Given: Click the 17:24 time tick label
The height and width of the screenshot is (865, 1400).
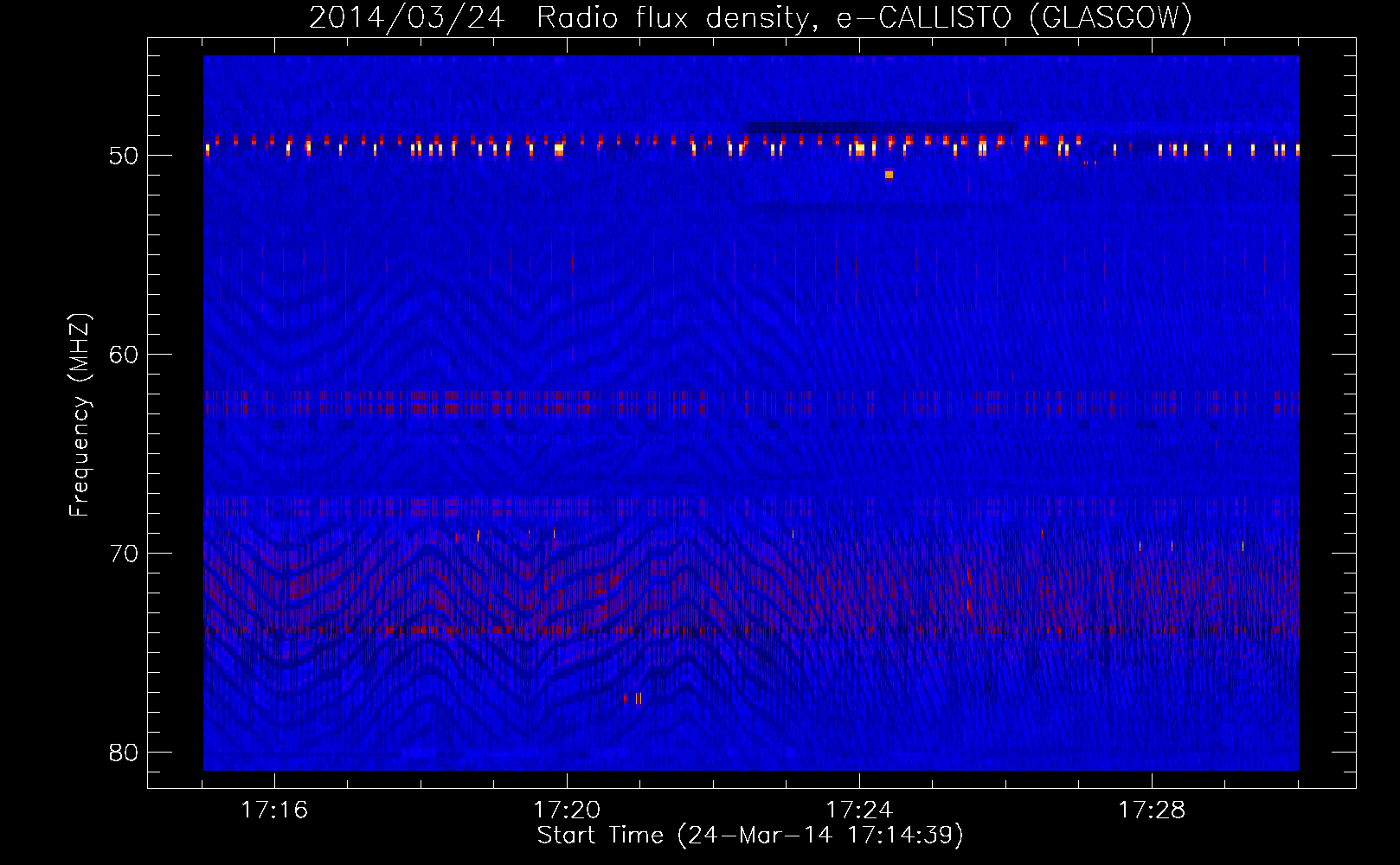Looking at the screenshot, I should [859, 810].
